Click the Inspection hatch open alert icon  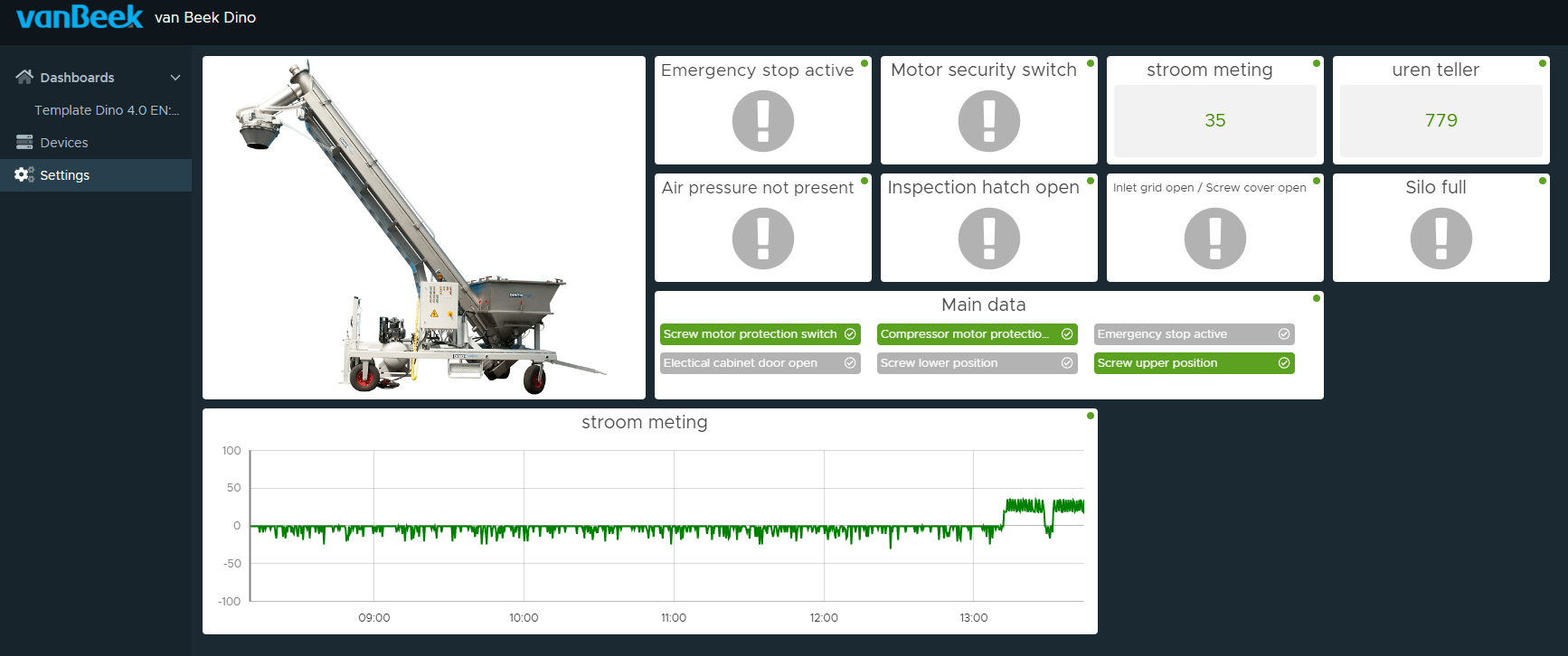988,239
